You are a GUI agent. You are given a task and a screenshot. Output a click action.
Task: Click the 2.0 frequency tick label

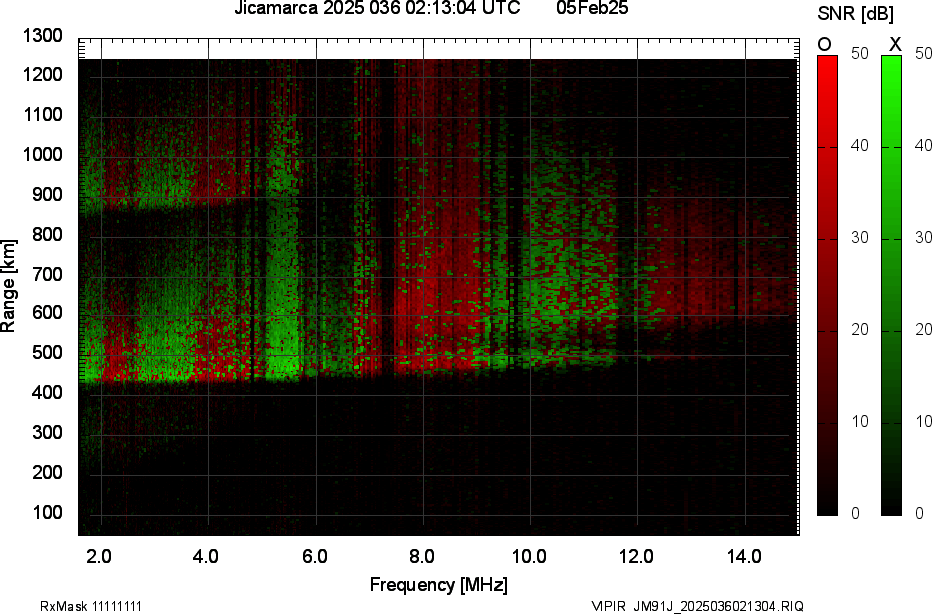tap(99, 557)
